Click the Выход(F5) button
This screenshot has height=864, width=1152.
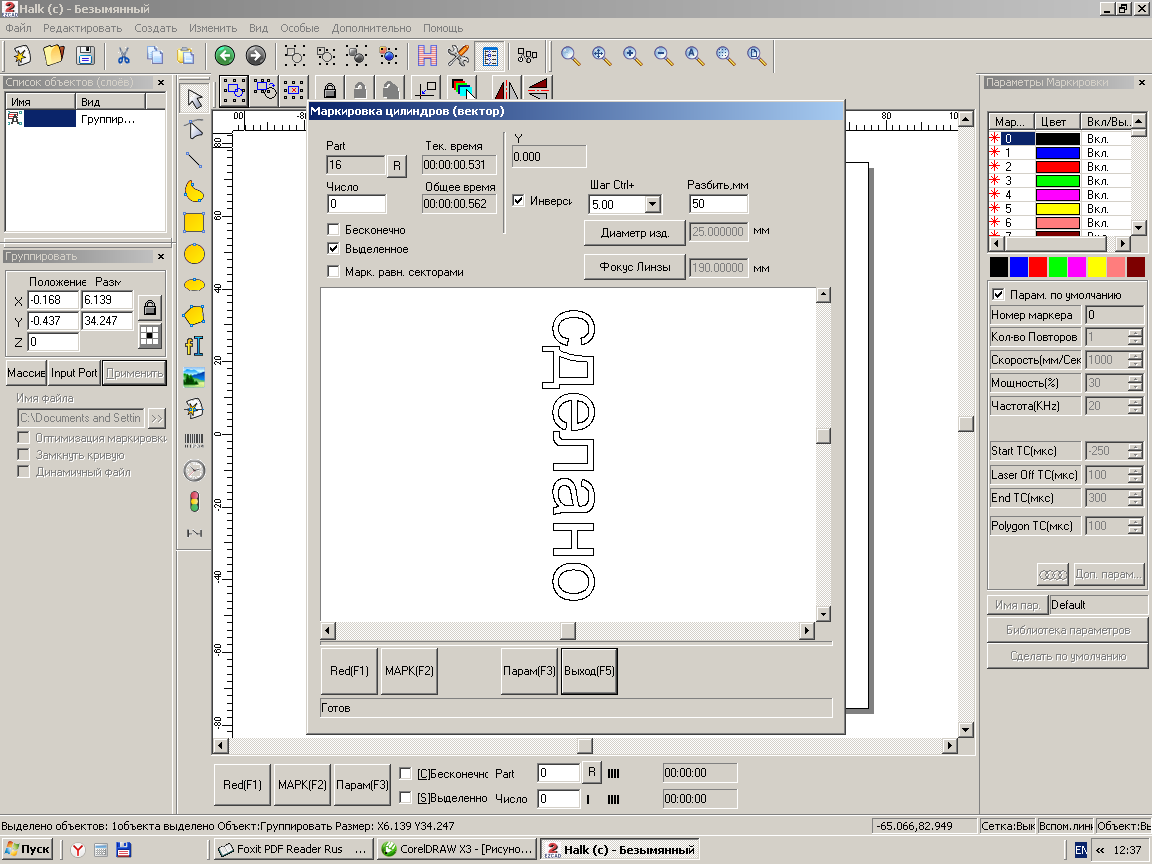point(588,671)
